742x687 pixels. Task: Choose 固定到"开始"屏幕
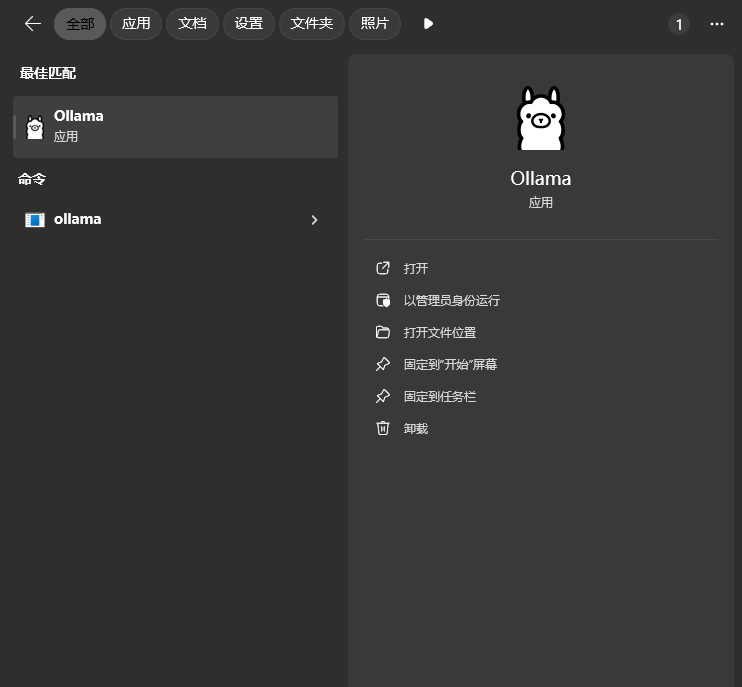pyautogui.click(x=450, y=365)
